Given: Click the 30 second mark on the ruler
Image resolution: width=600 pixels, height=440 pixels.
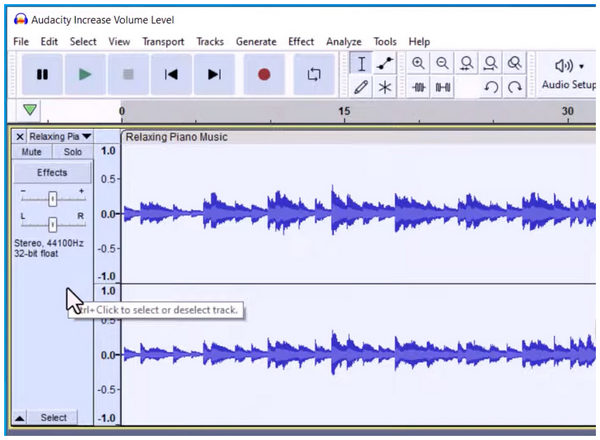Looking at the screenshot, I should [567, 111].
